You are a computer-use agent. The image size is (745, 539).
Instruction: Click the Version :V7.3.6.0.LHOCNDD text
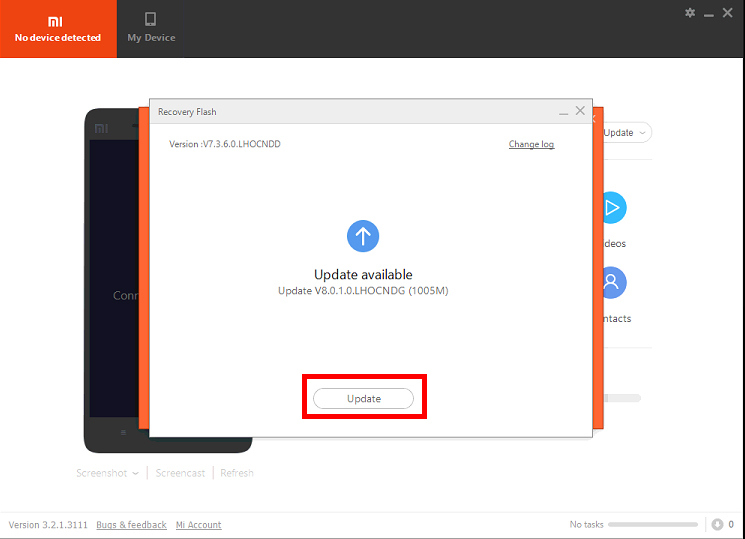(225, 144)
